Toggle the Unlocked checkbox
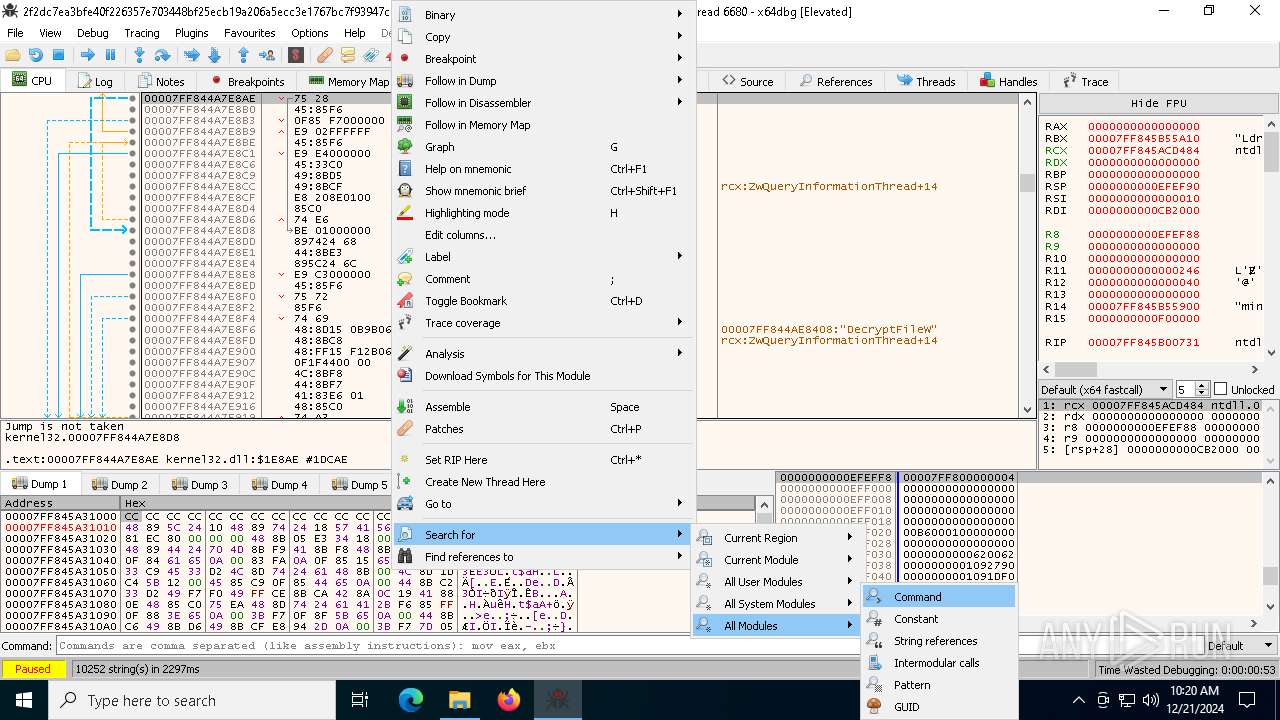The width and height of the screenshot is (1280, 720). tap(1220, 389)
